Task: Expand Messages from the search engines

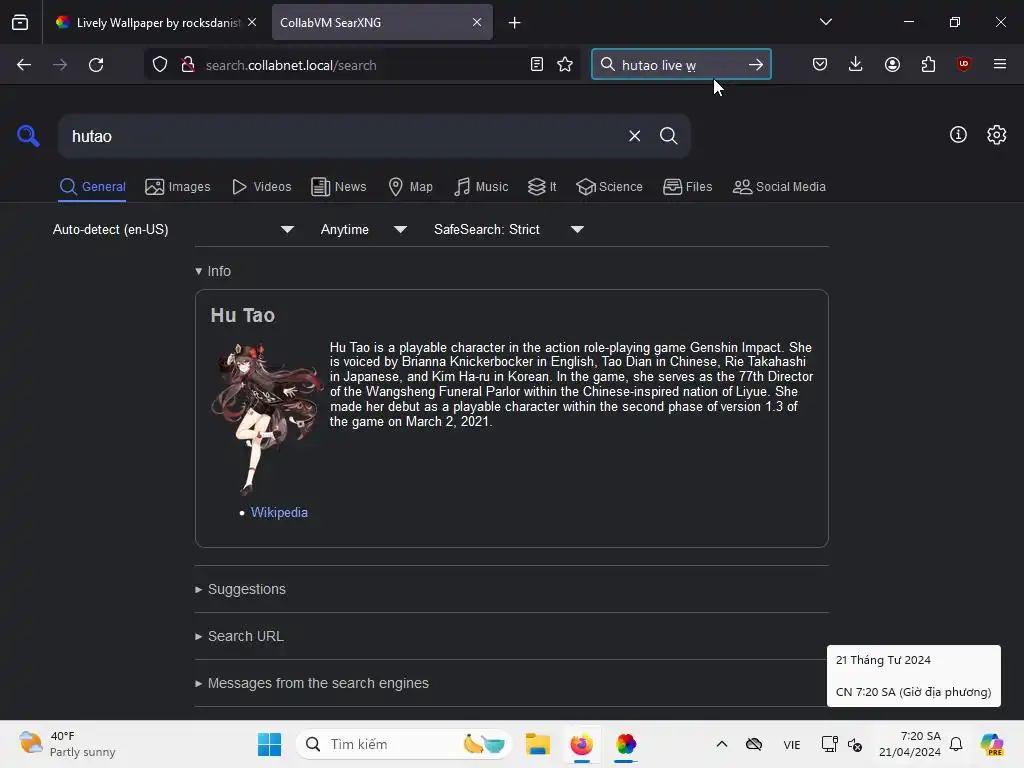Action: 312,683
